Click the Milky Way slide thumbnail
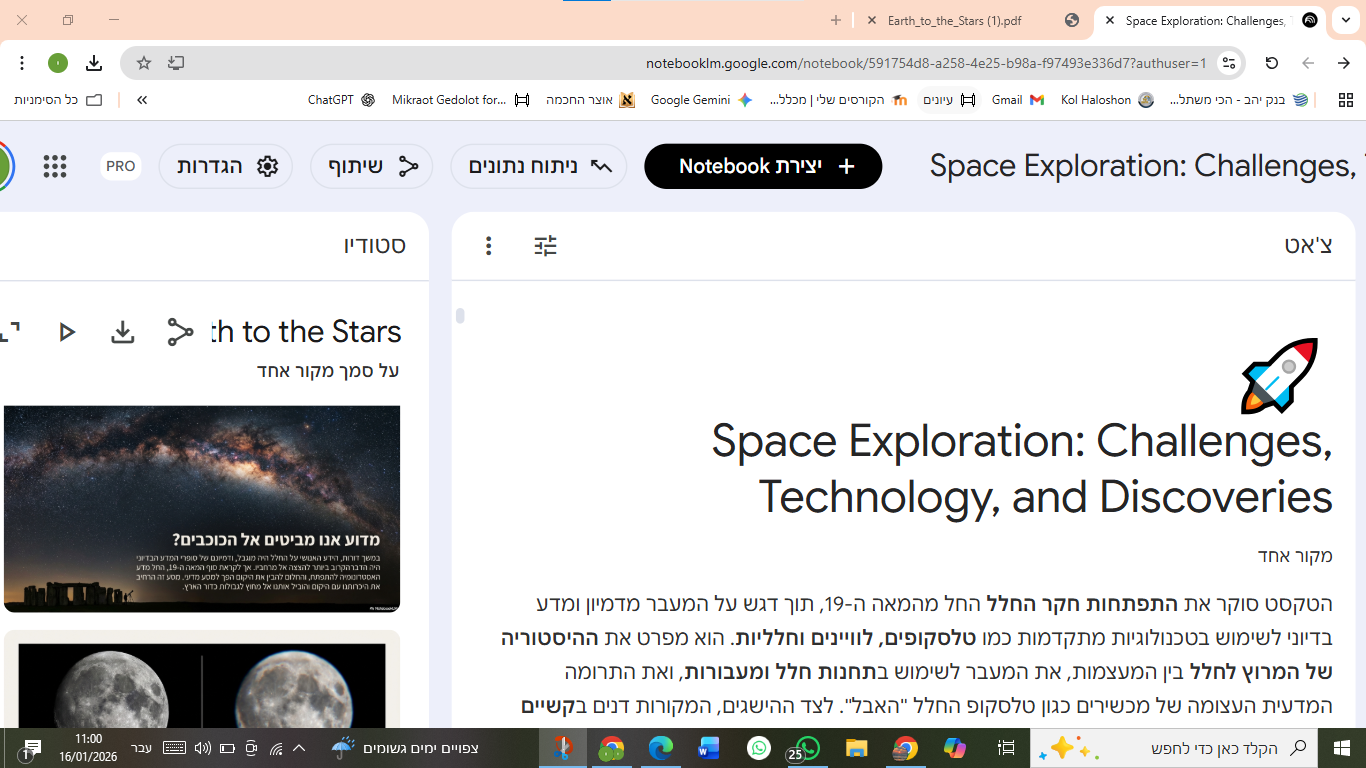 tap(202, 508)
